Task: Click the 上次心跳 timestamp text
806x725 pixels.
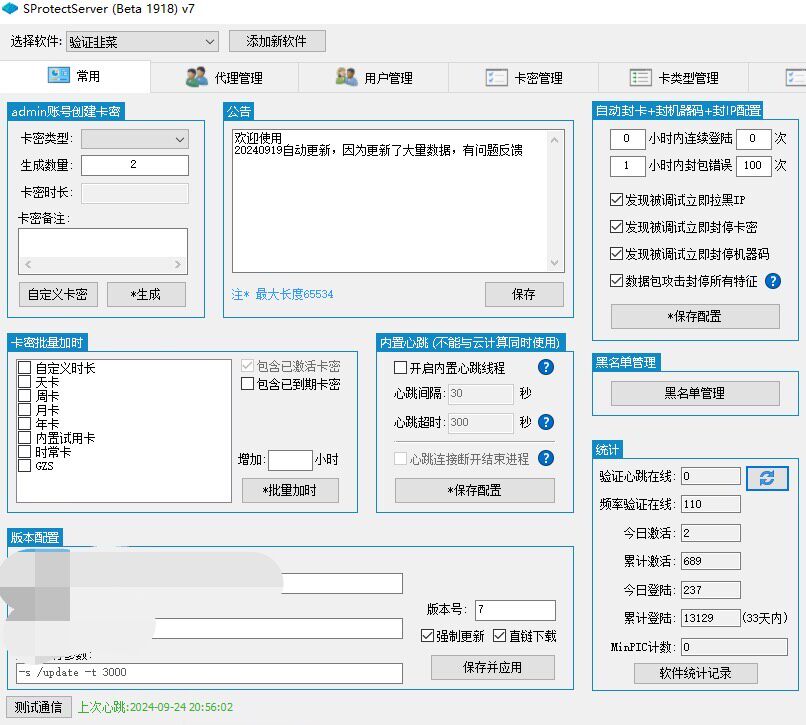Action: pos(155,707)
